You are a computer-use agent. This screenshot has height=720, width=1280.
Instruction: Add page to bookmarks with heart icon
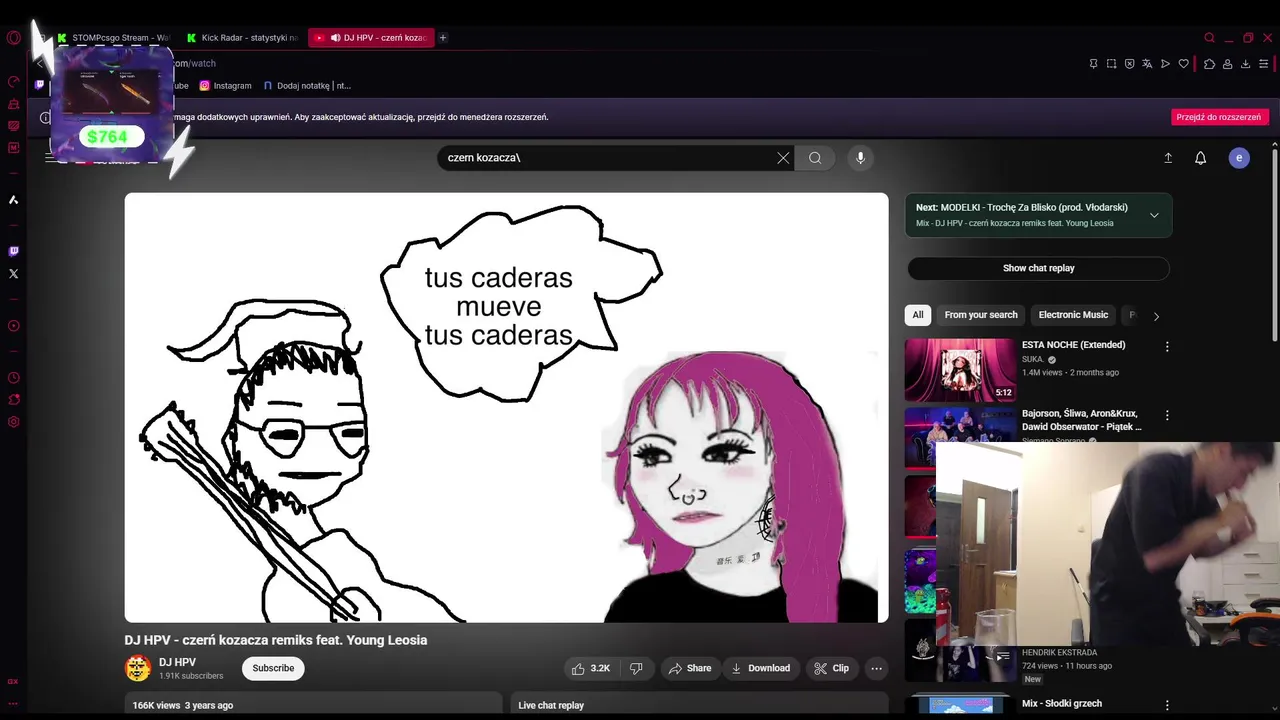tap(1183, 64)
